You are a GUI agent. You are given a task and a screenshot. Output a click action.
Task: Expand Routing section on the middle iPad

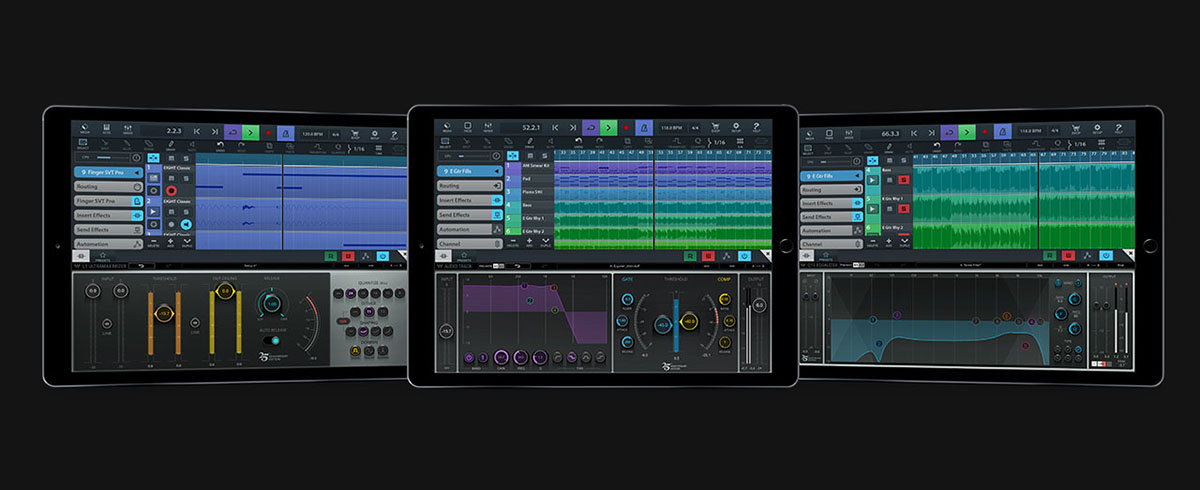pyautogui.click(x=470, y=186)
